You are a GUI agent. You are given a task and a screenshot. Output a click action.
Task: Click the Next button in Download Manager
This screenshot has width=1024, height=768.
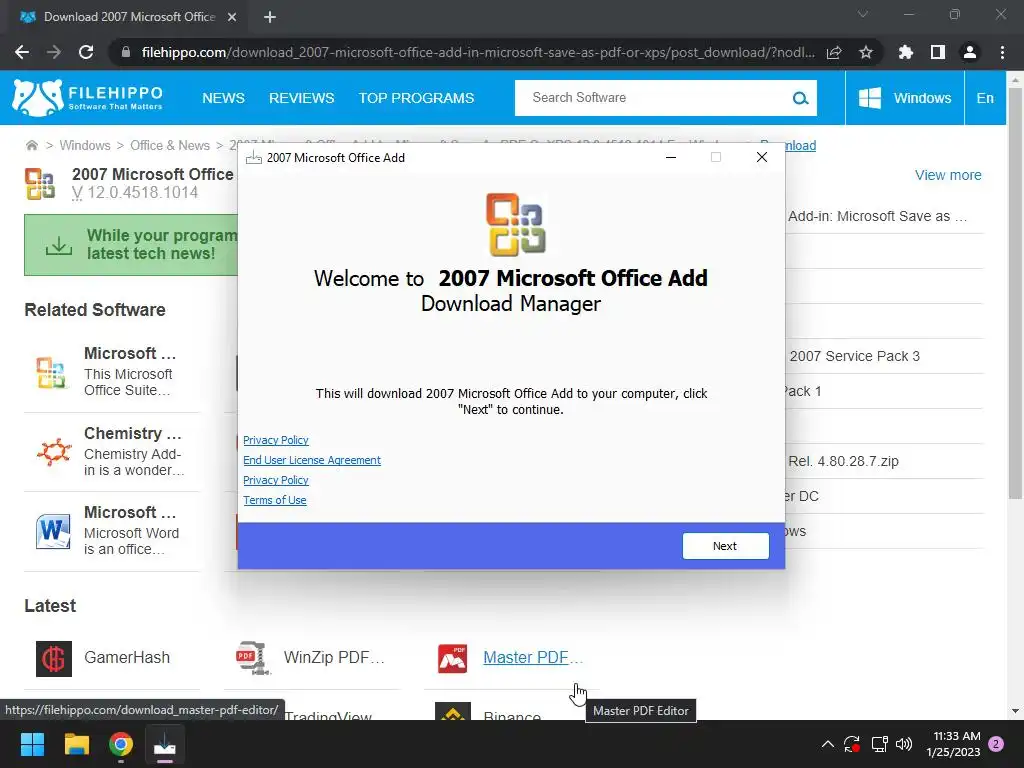click(725, 546)
